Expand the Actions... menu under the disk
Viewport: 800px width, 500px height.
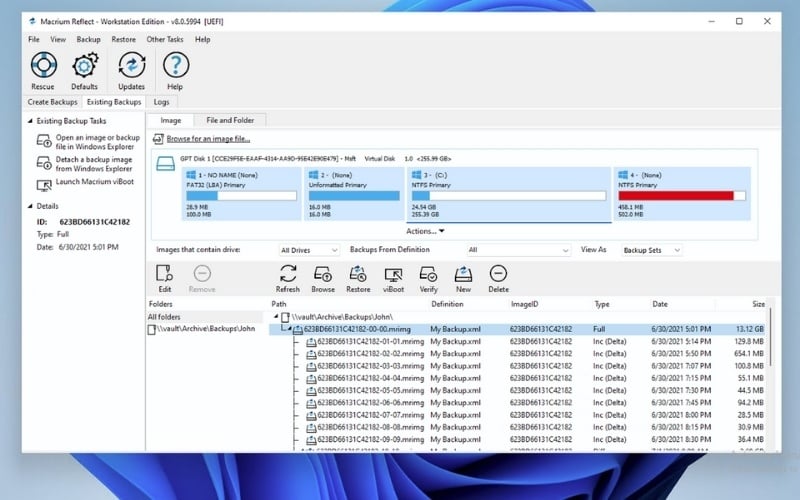coord(427,231)
